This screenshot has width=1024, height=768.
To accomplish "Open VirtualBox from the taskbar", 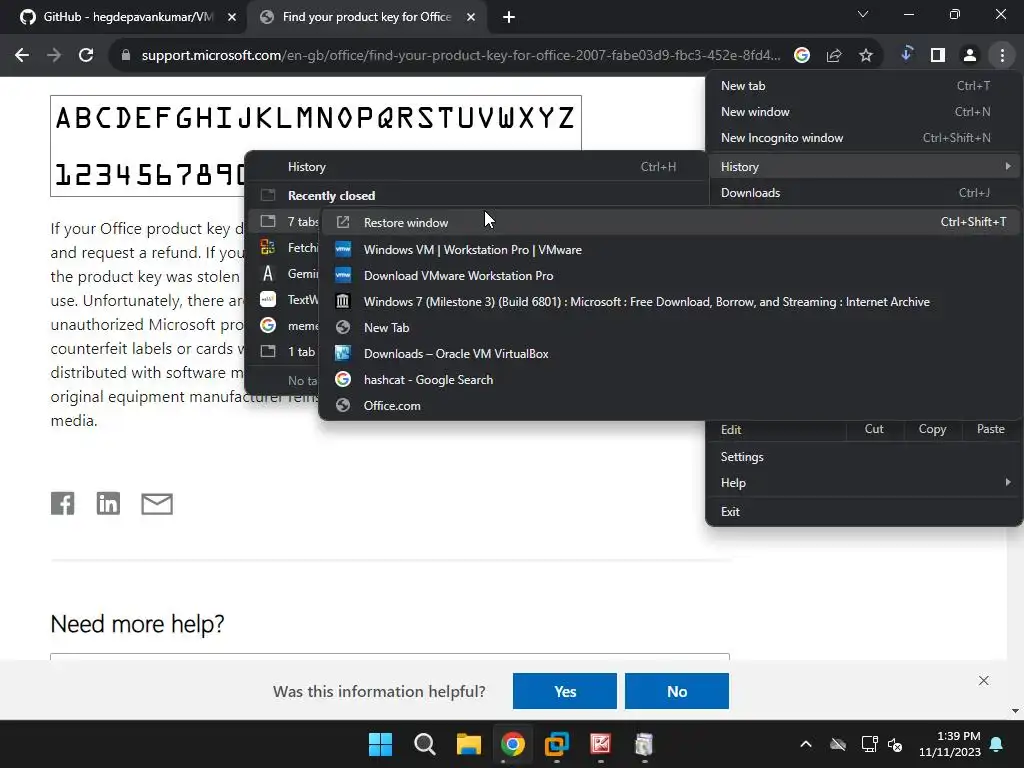I will pos(556,744).
